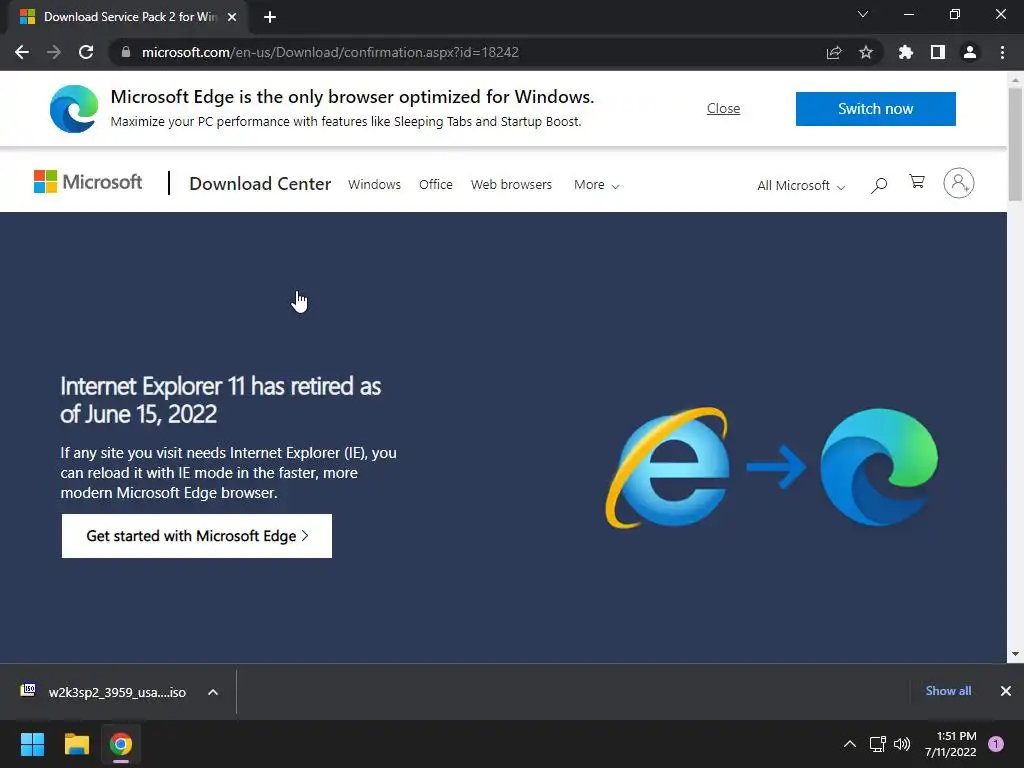The width and height of the screenshot is (1024, 768).
Task: Click the scrollbar down arrow
Action: click(x=1015, y=654)
